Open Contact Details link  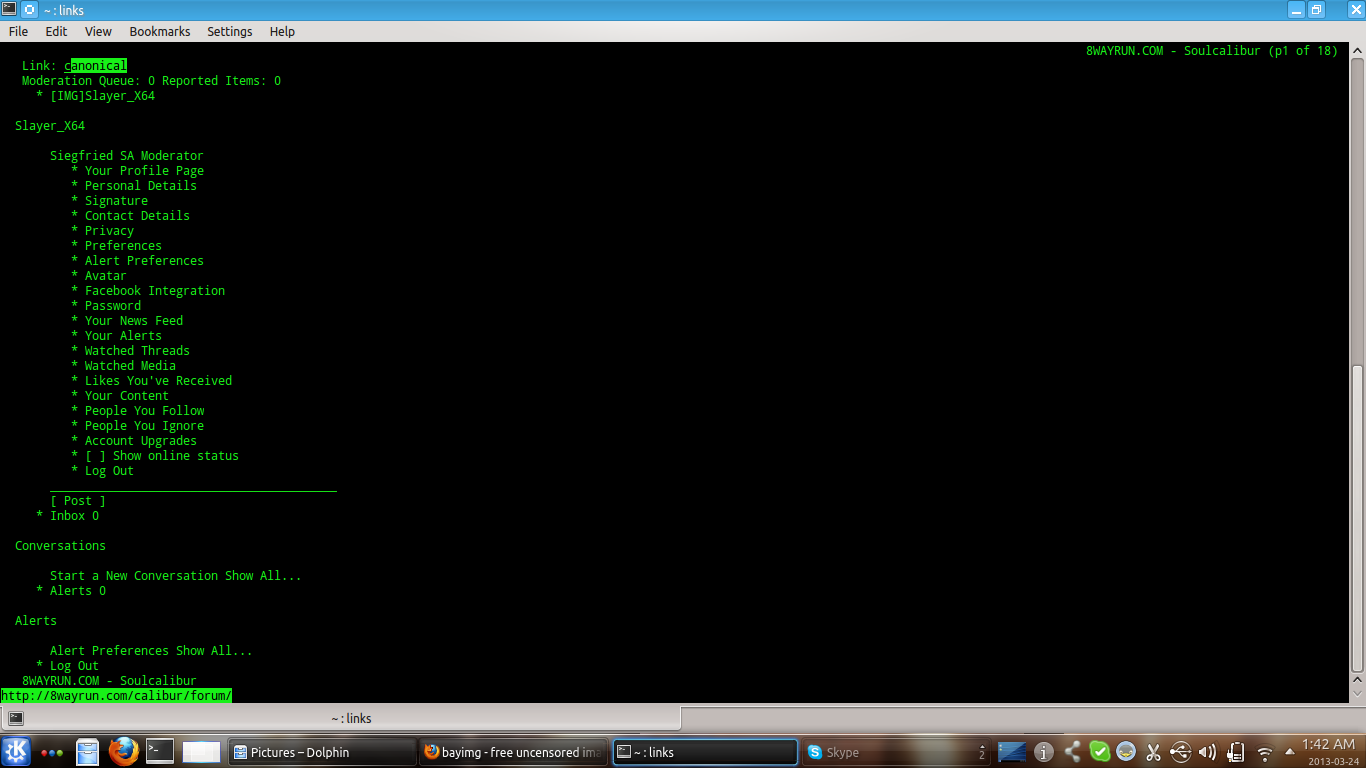[x=137, y=216]
